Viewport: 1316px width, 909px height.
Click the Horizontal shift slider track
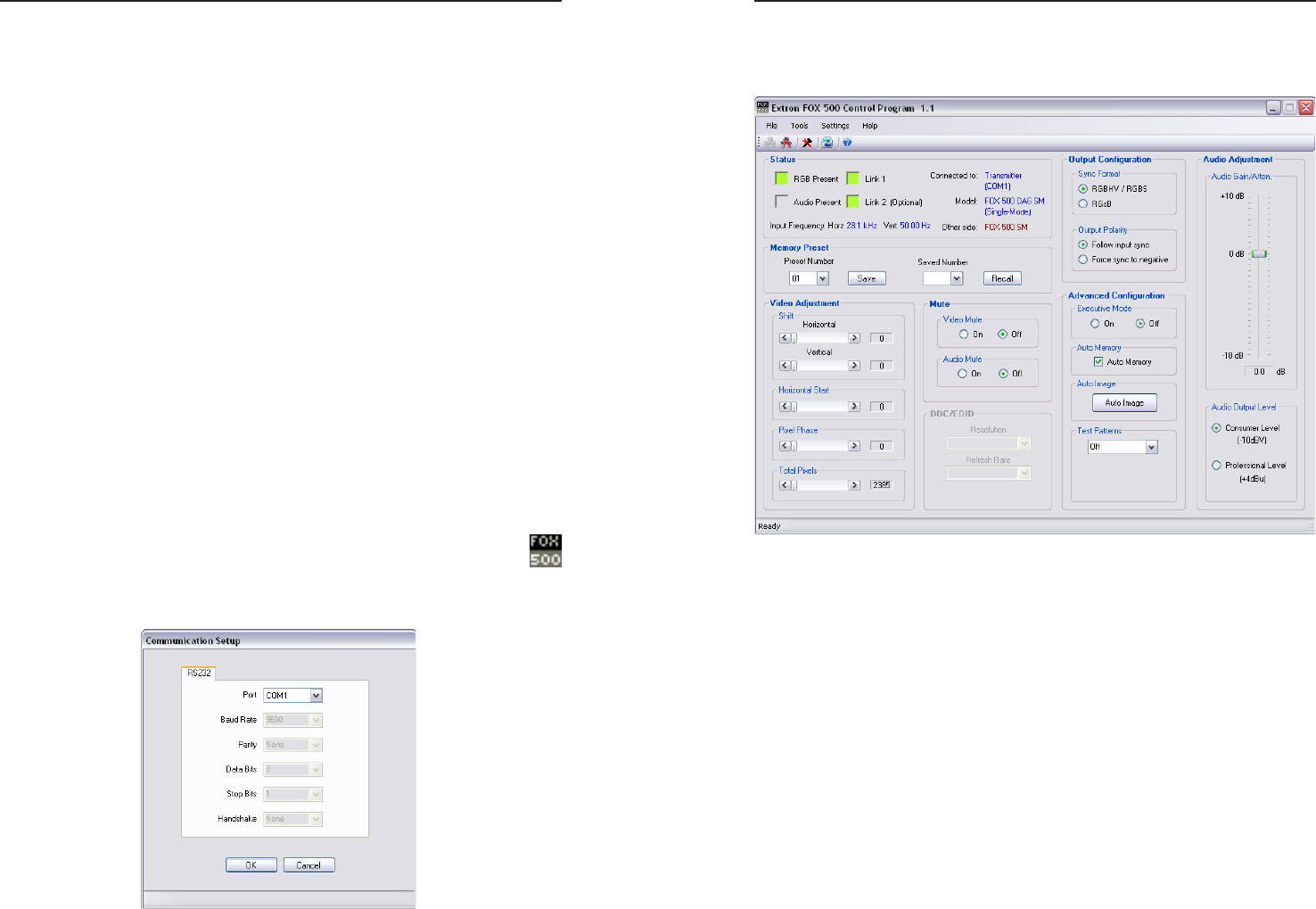(x=820, y=338)
